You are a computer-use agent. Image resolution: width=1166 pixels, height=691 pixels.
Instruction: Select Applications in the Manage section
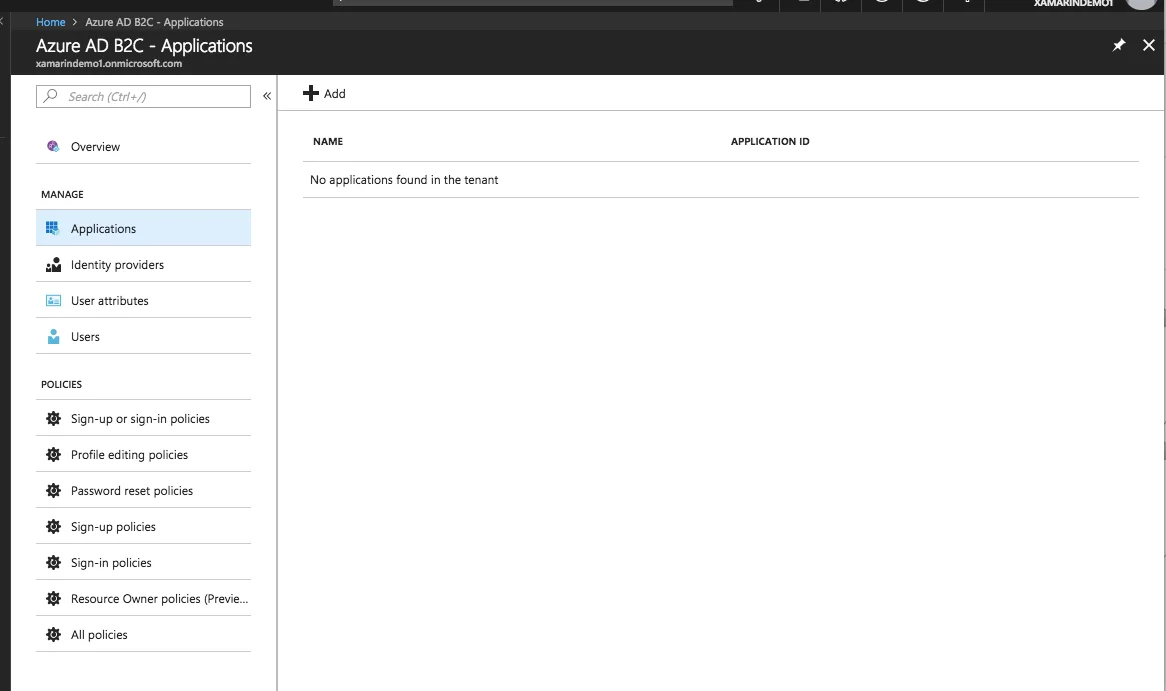[x=144, y=228]
